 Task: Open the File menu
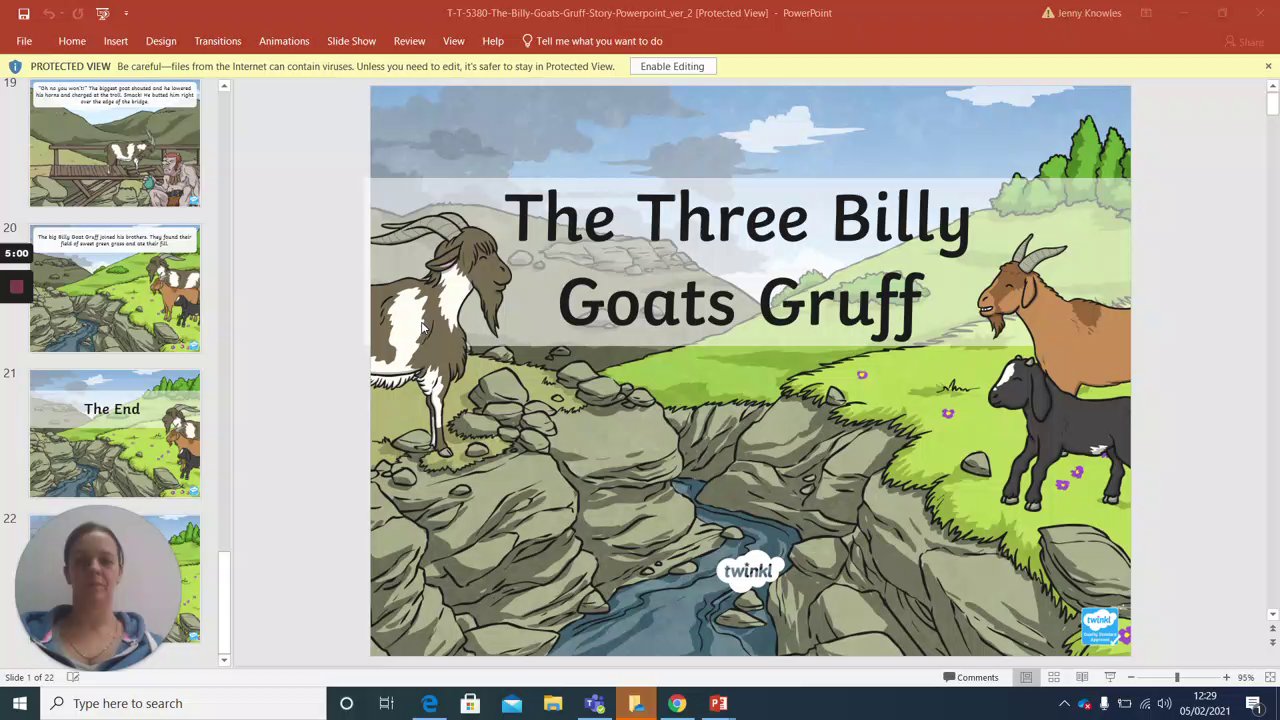(x=24, y=41)
